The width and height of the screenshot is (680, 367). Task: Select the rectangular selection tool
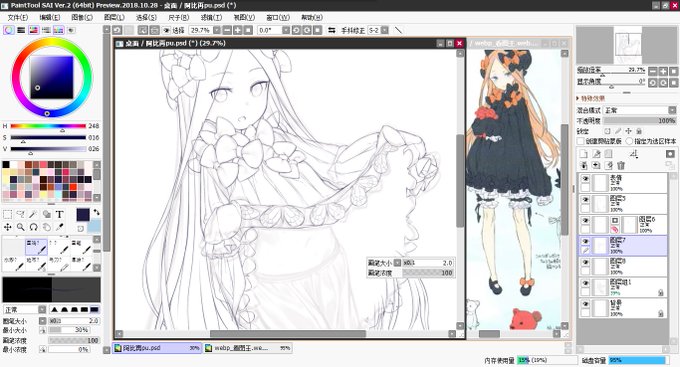click(x=8, y=214)
